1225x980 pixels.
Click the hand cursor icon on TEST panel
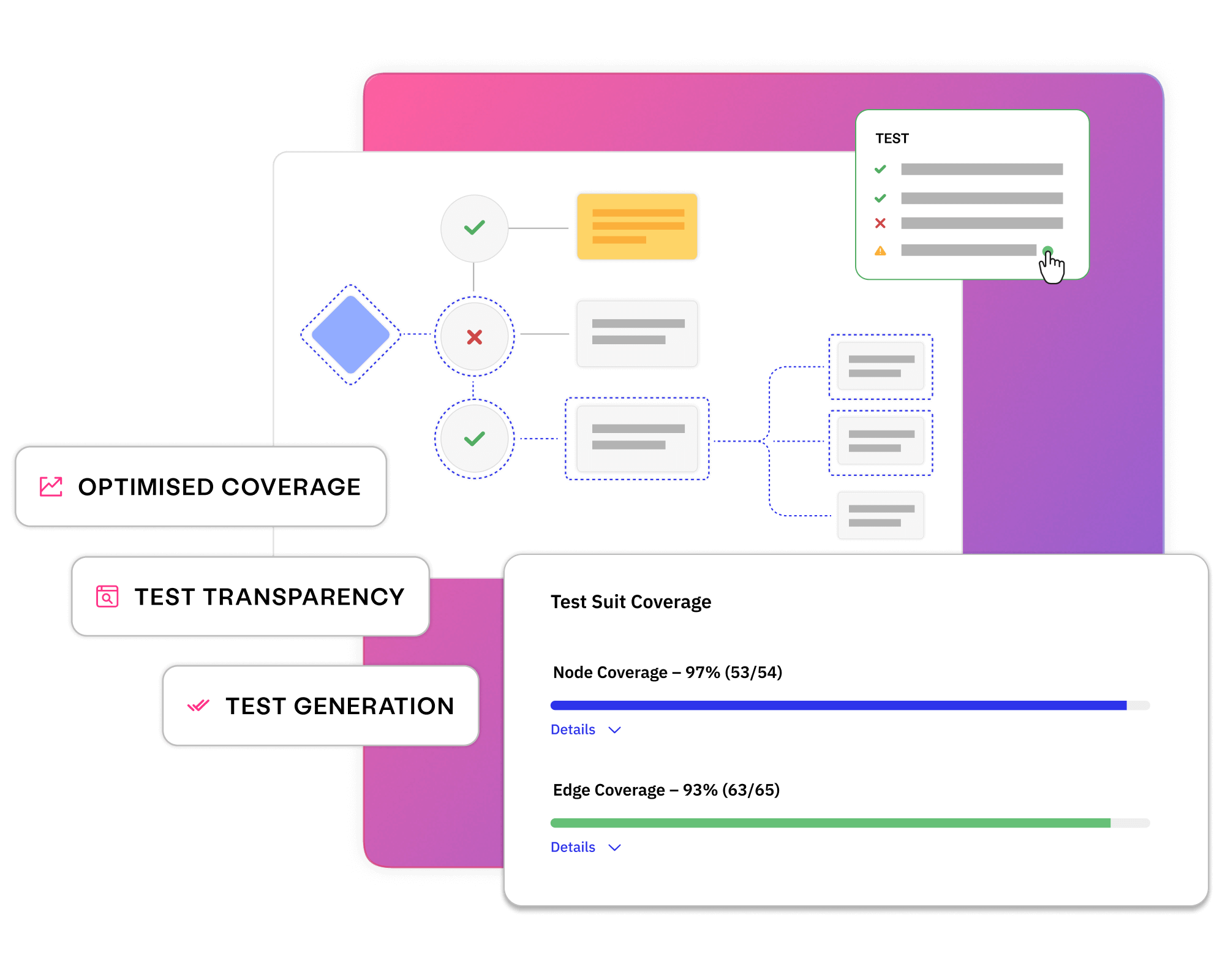tap(1051, 262)
